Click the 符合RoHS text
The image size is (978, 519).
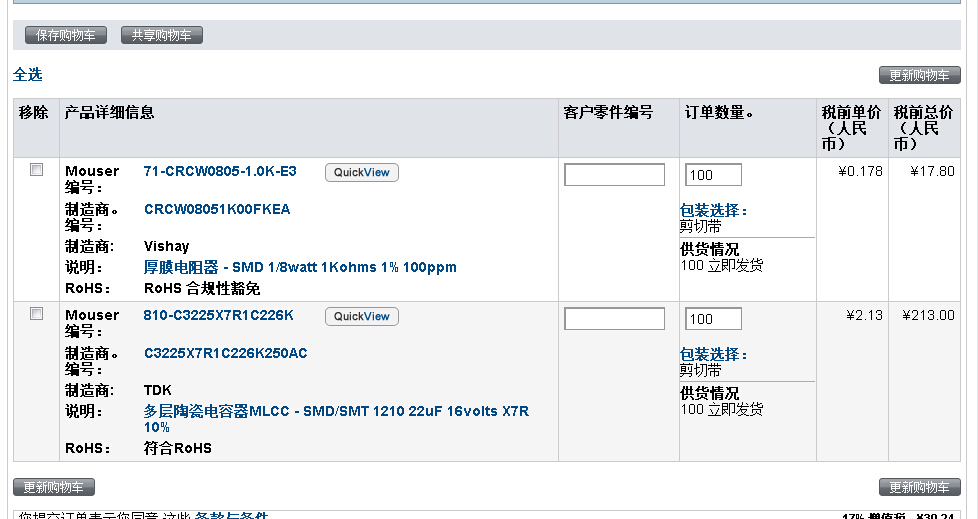(x=178, y=449)
